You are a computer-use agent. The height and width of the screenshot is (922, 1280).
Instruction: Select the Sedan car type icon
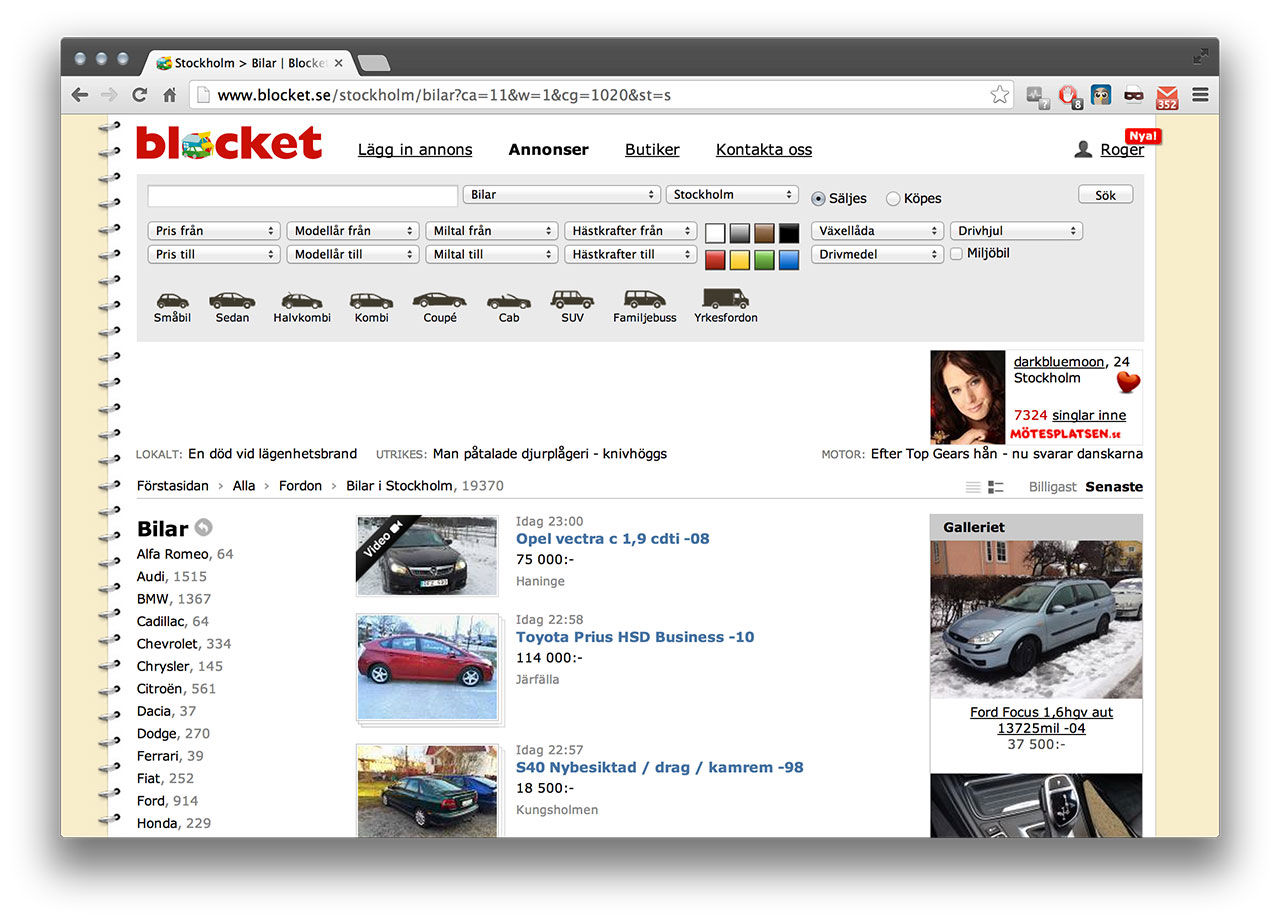click(x=232, y=300)
